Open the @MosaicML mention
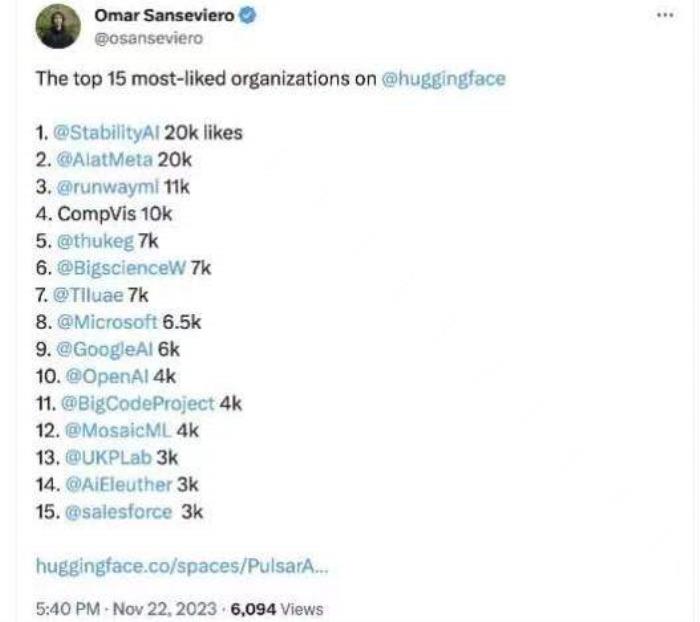 (118, 430)
